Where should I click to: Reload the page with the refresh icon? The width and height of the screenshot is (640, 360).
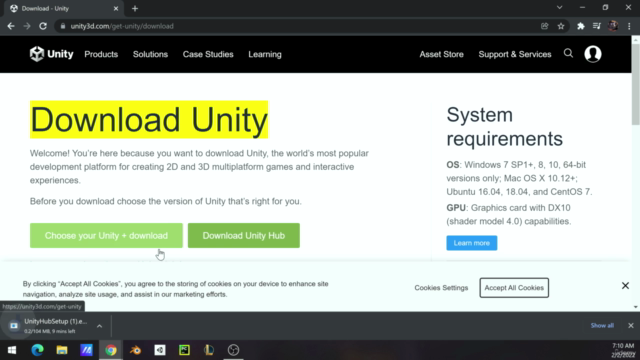tap(43, 26)
